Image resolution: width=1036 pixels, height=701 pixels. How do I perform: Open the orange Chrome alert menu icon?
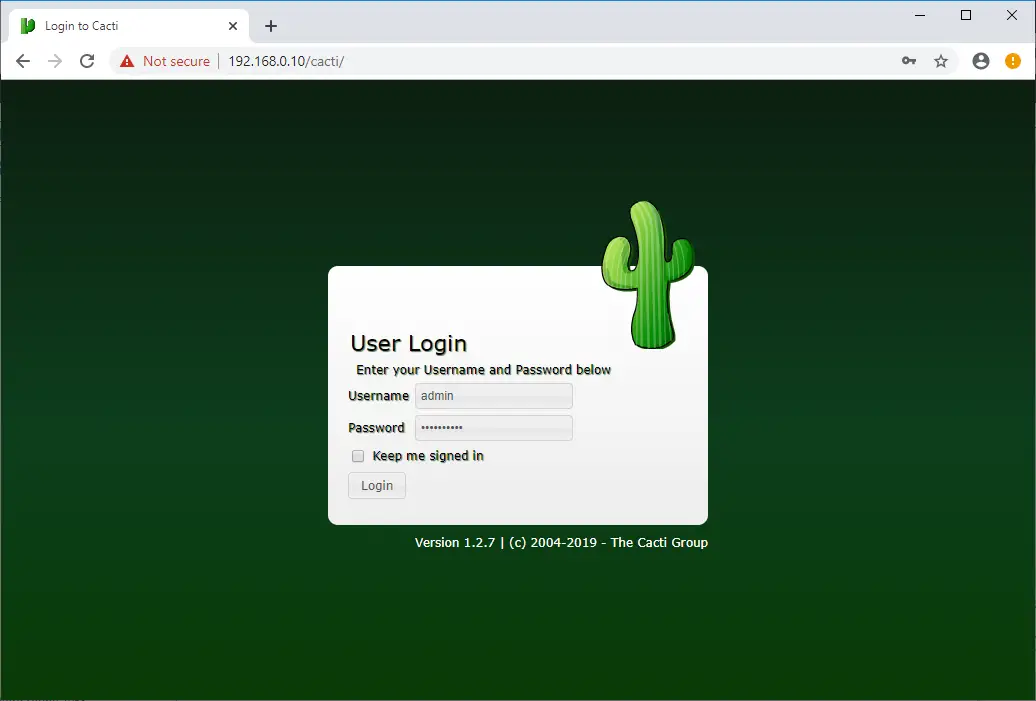click(x=1013, y=61)
